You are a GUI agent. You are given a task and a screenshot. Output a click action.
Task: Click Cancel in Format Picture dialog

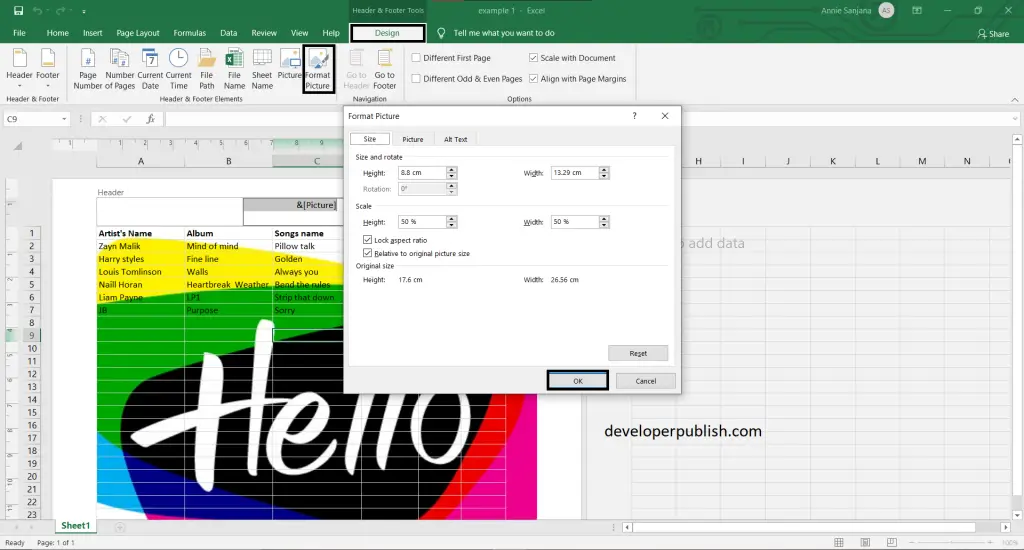click(x=645, y=381)
